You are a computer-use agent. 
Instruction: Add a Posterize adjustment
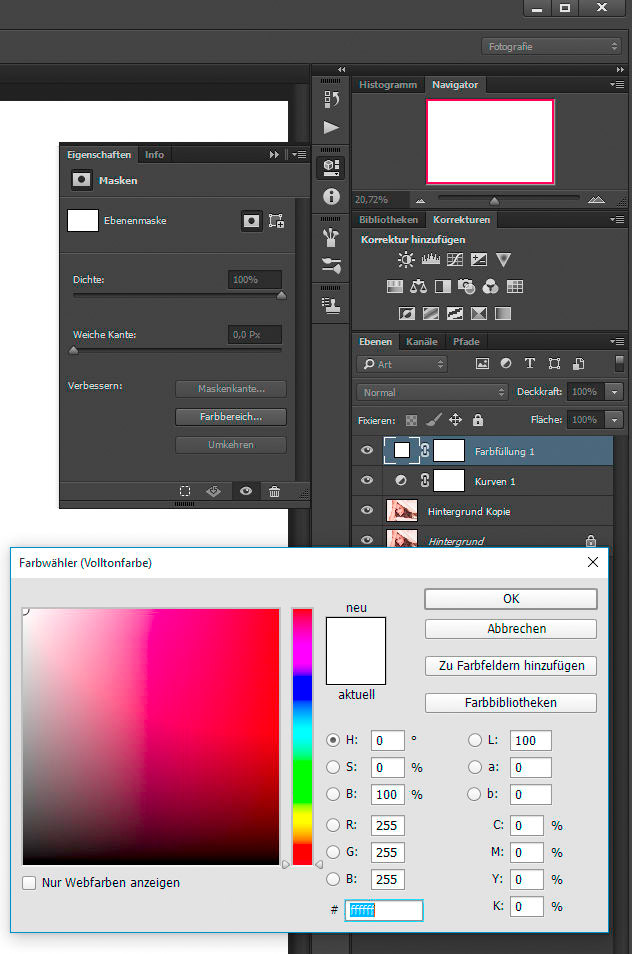tap(431, 313)
